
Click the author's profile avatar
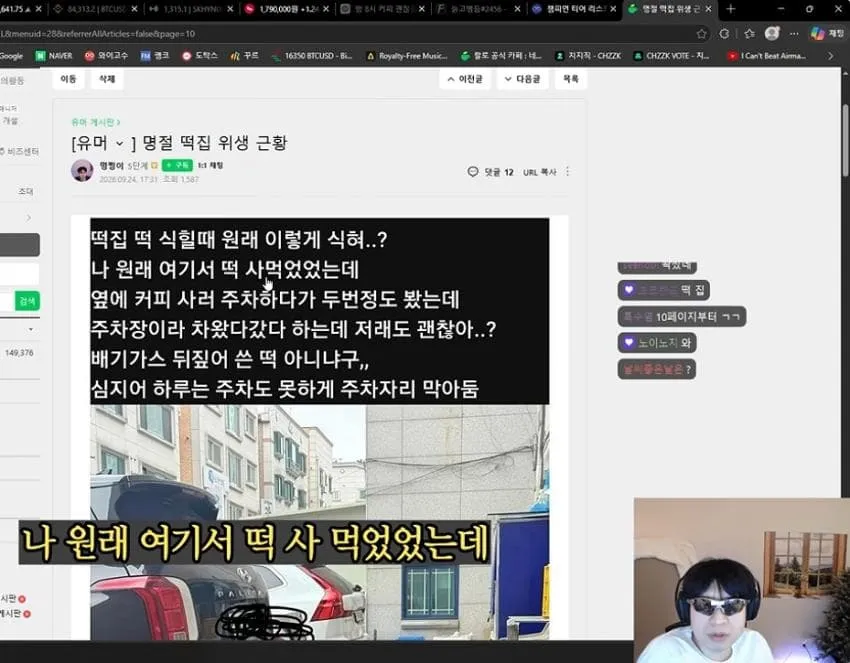point(82,171)
